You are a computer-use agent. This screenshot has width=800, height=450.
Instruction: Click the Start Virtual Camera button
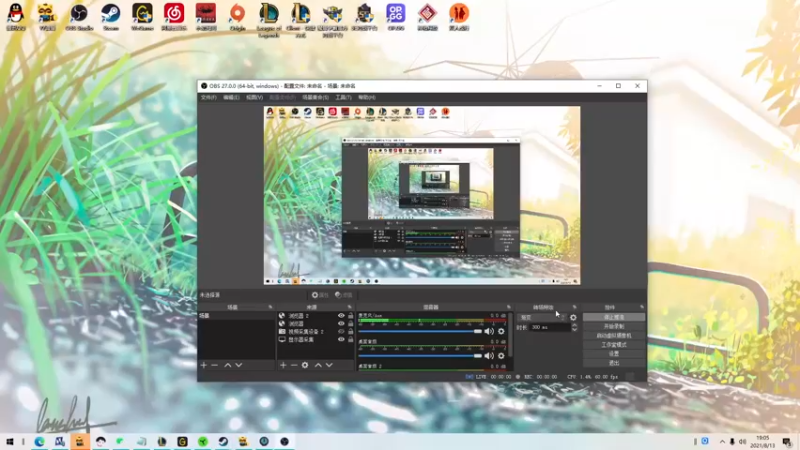(614, 336)
